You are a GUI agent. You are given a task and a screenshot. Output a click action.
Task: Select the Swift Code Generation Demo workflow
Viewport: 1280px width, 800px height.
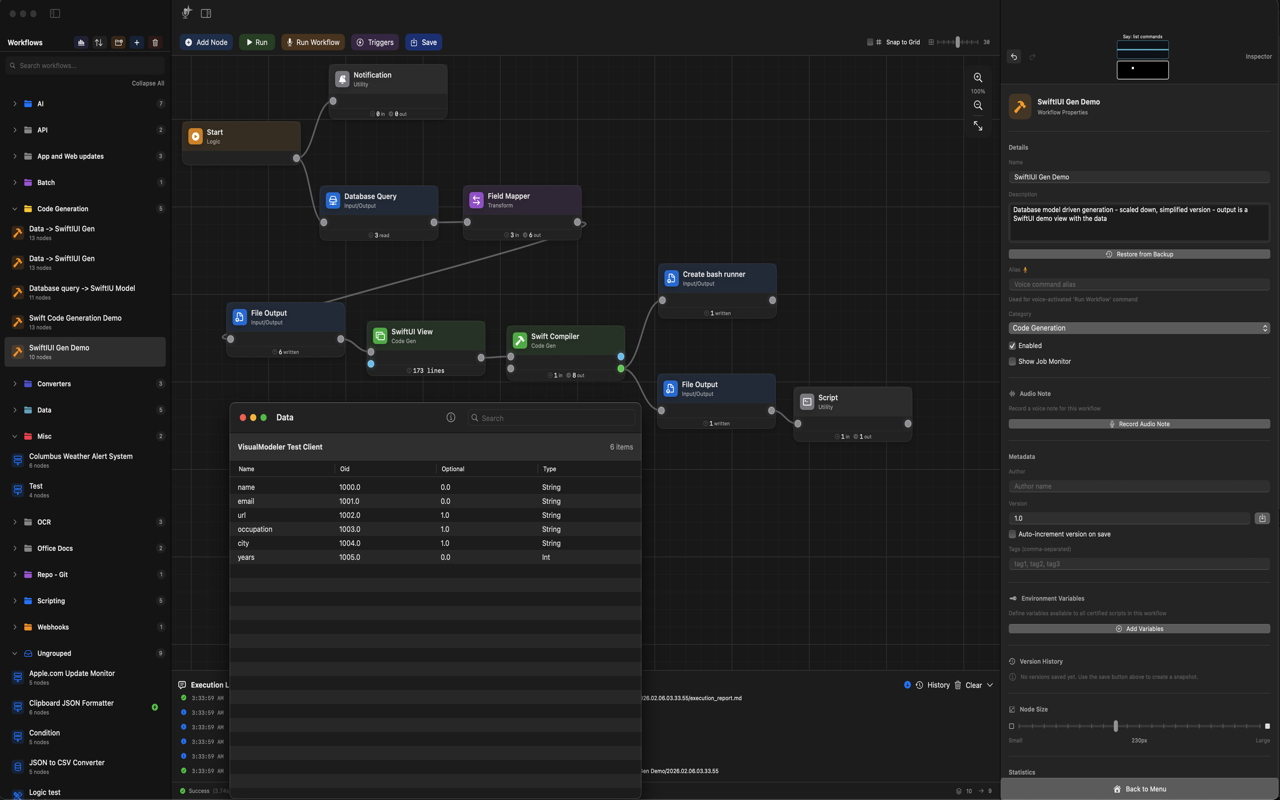click(75, 318)
